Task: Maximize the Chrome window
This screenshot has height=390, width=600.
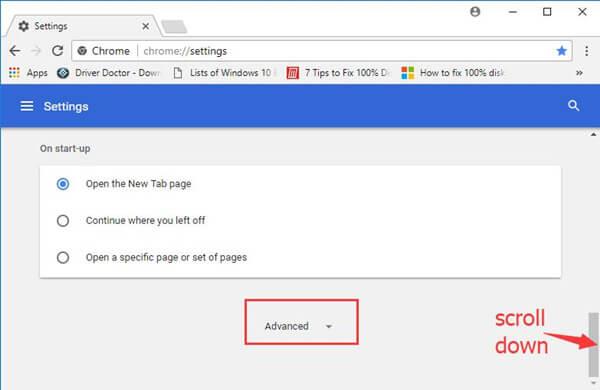Action: (547, 12)
